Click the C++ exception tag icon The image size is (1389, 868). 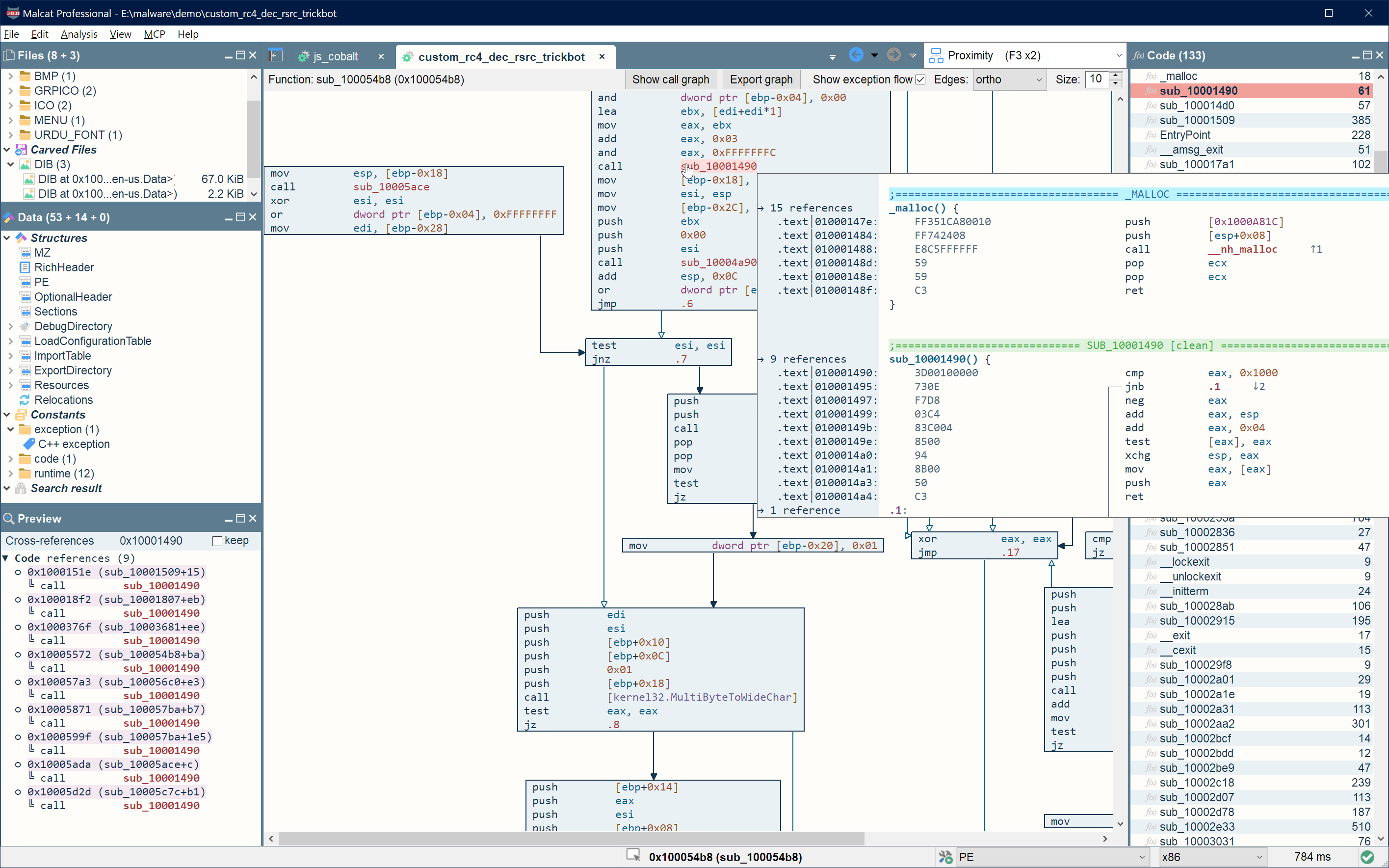28,445
